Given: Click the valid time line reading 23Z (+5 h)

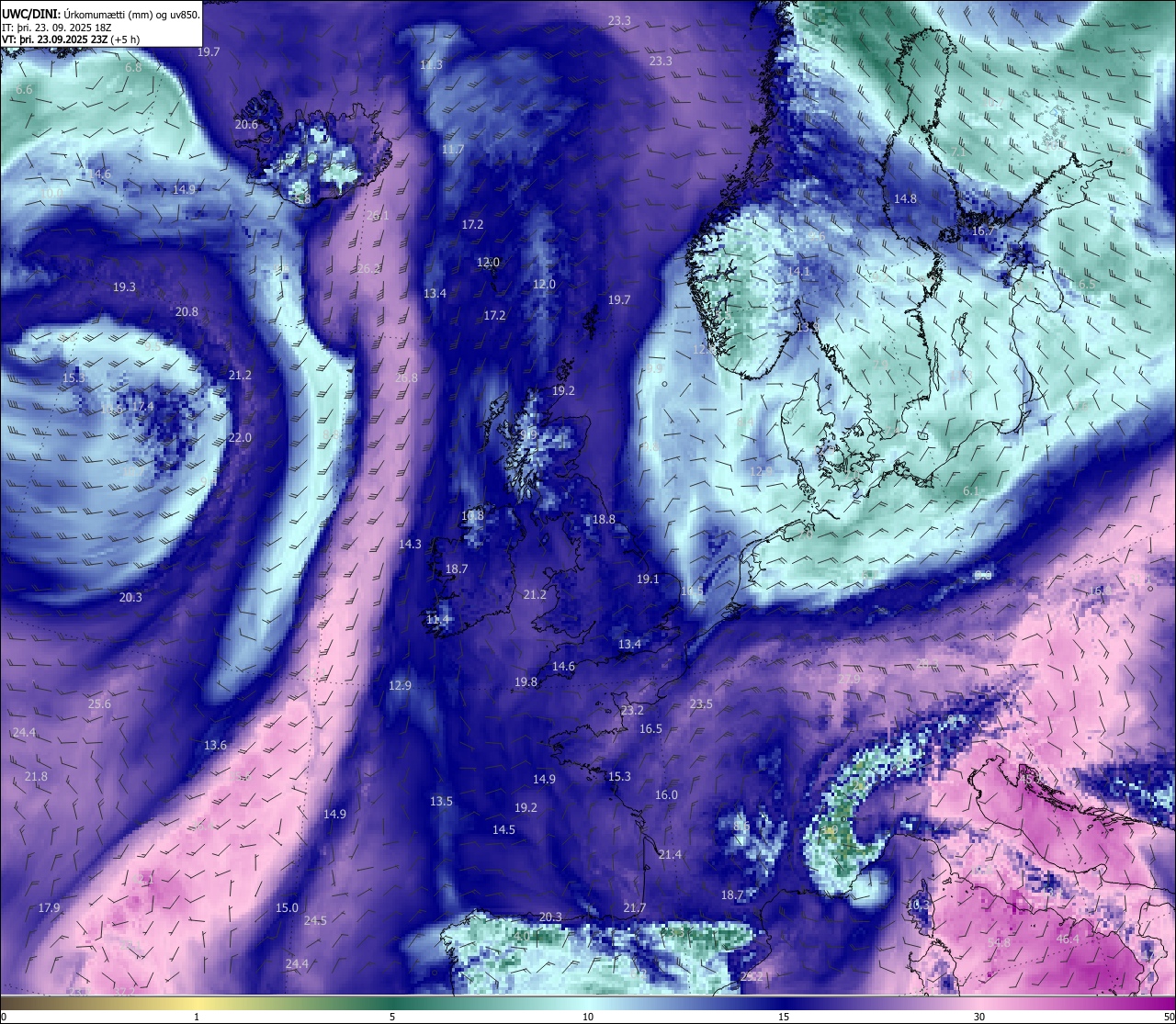Looking at the screenshot, I should click(x=71, y=39).
